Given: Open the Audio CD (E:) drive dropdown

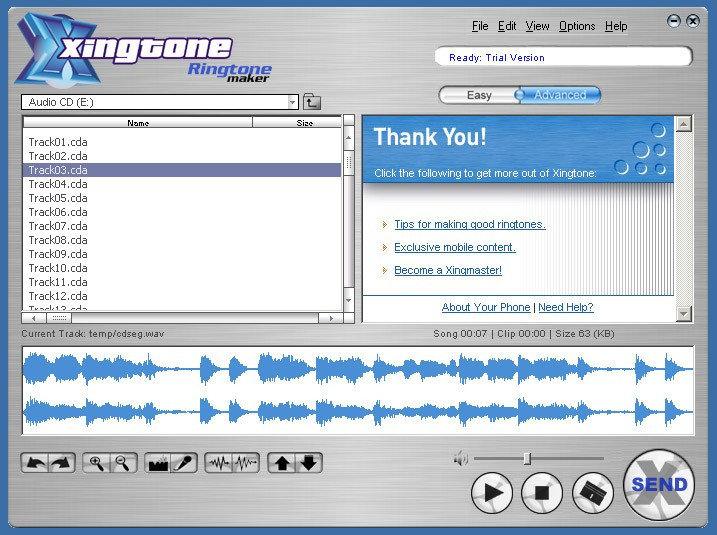Looking at the screenshot, I should [x=292, y=102].
